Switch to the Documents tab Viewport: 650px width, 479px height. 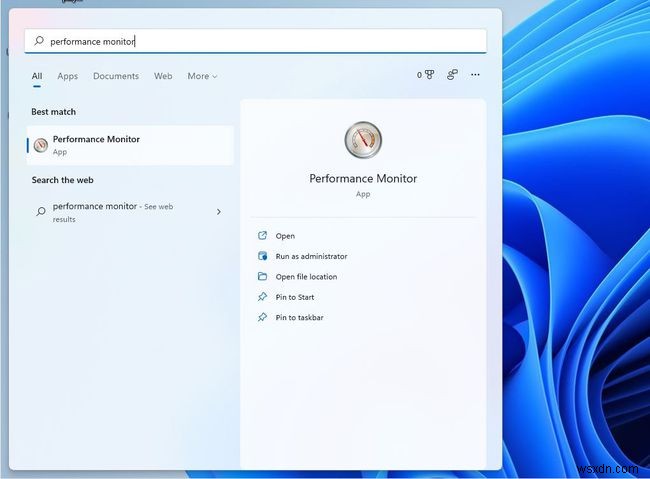tap(116, 76)
